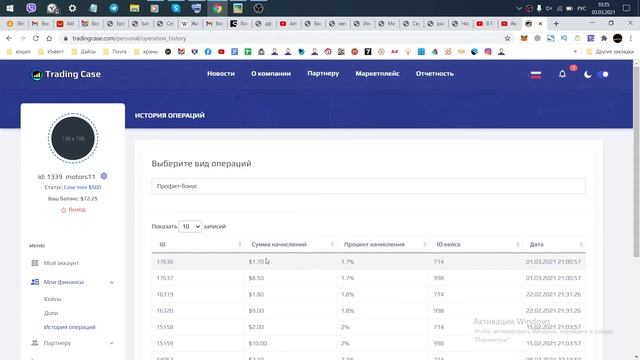Reload the page

tap(36, 38)
